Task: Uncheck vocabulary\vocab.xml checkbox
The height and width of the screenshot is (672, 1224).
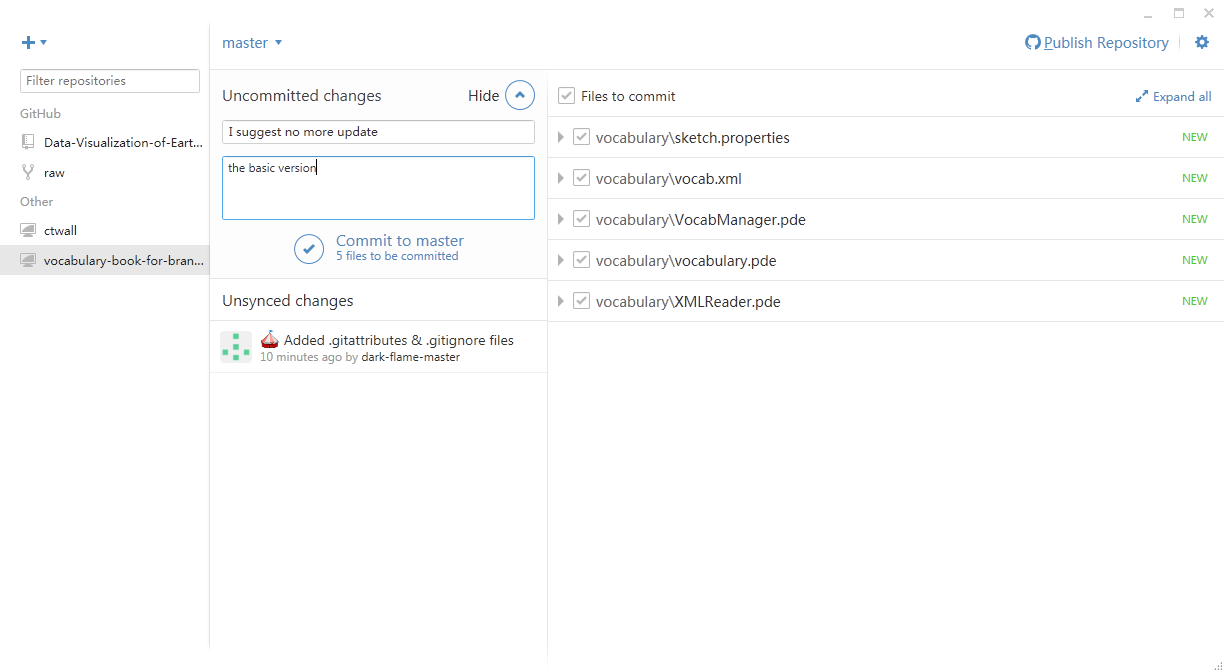Action: [x=581, y=178]
